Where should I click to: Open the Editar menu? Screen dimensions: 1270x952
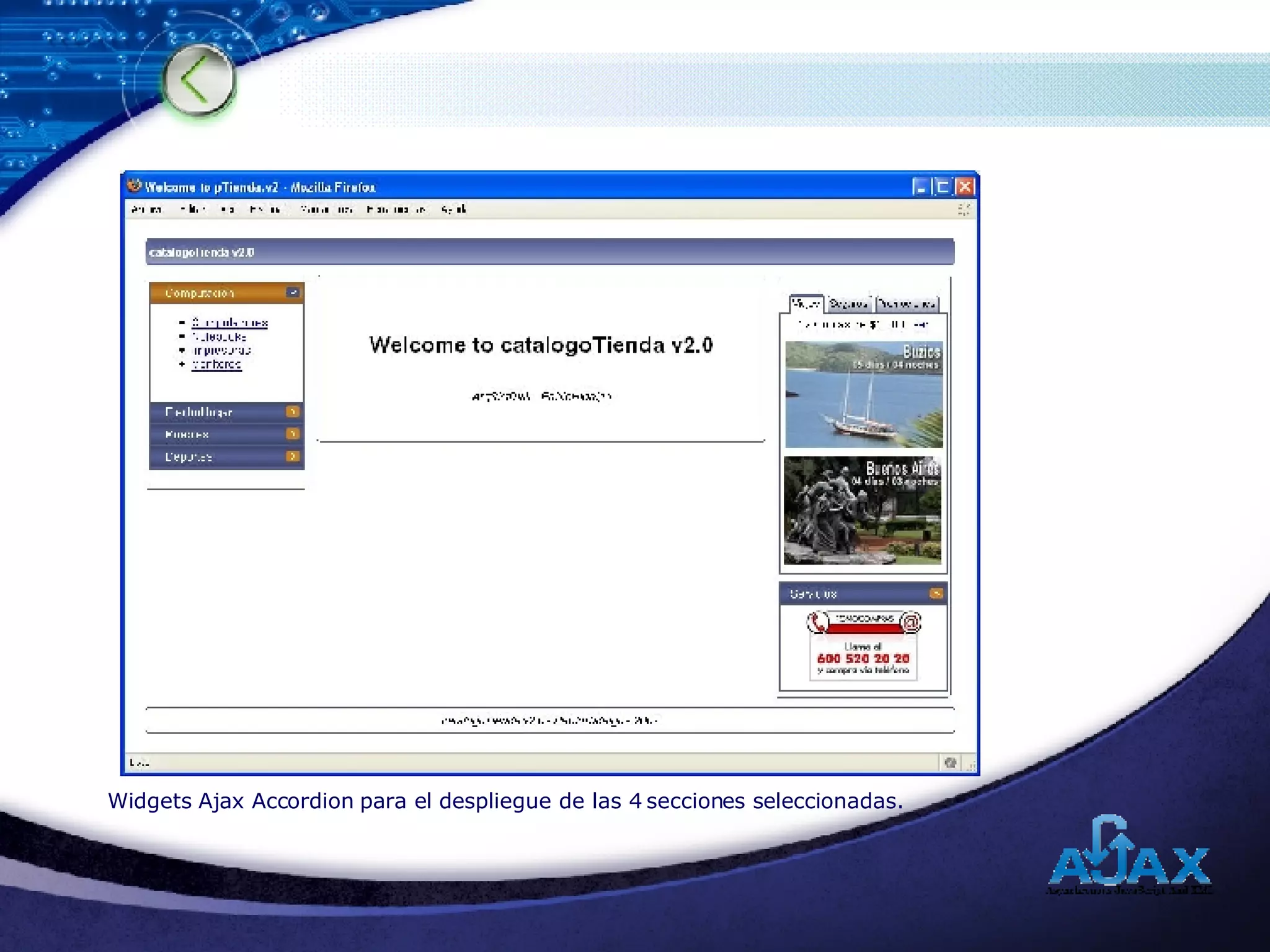[193, 209]
